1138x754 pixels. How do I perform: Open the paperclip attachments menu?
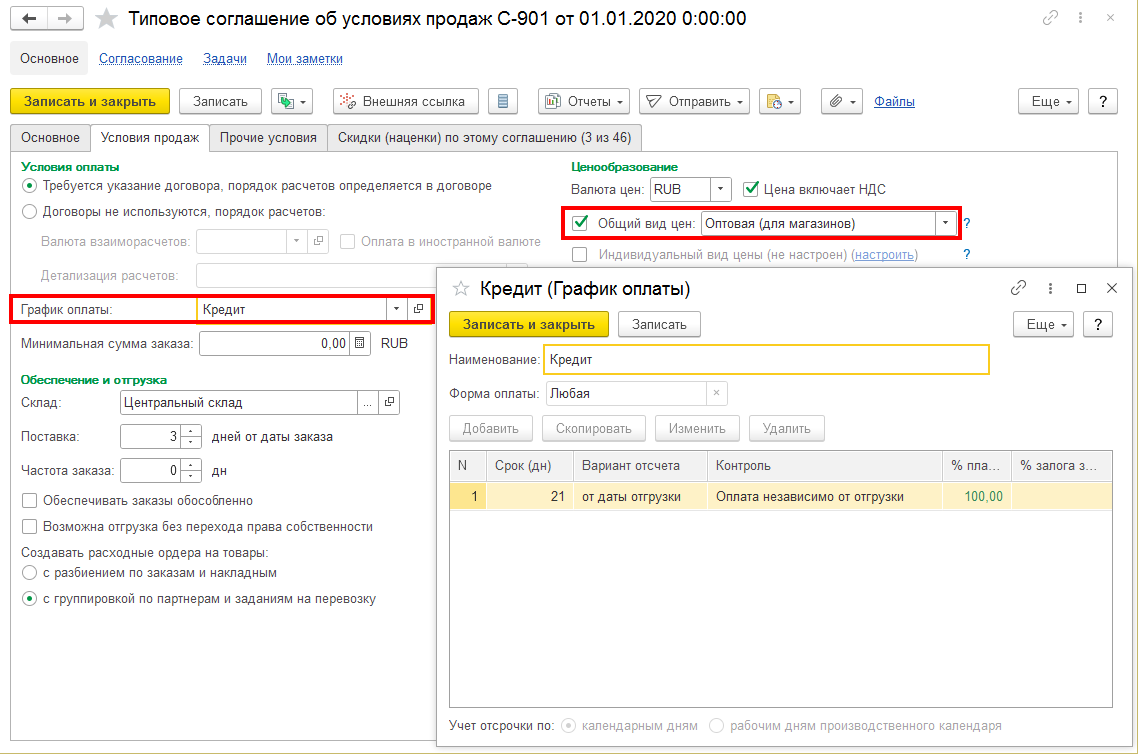[x=841, y=101]
